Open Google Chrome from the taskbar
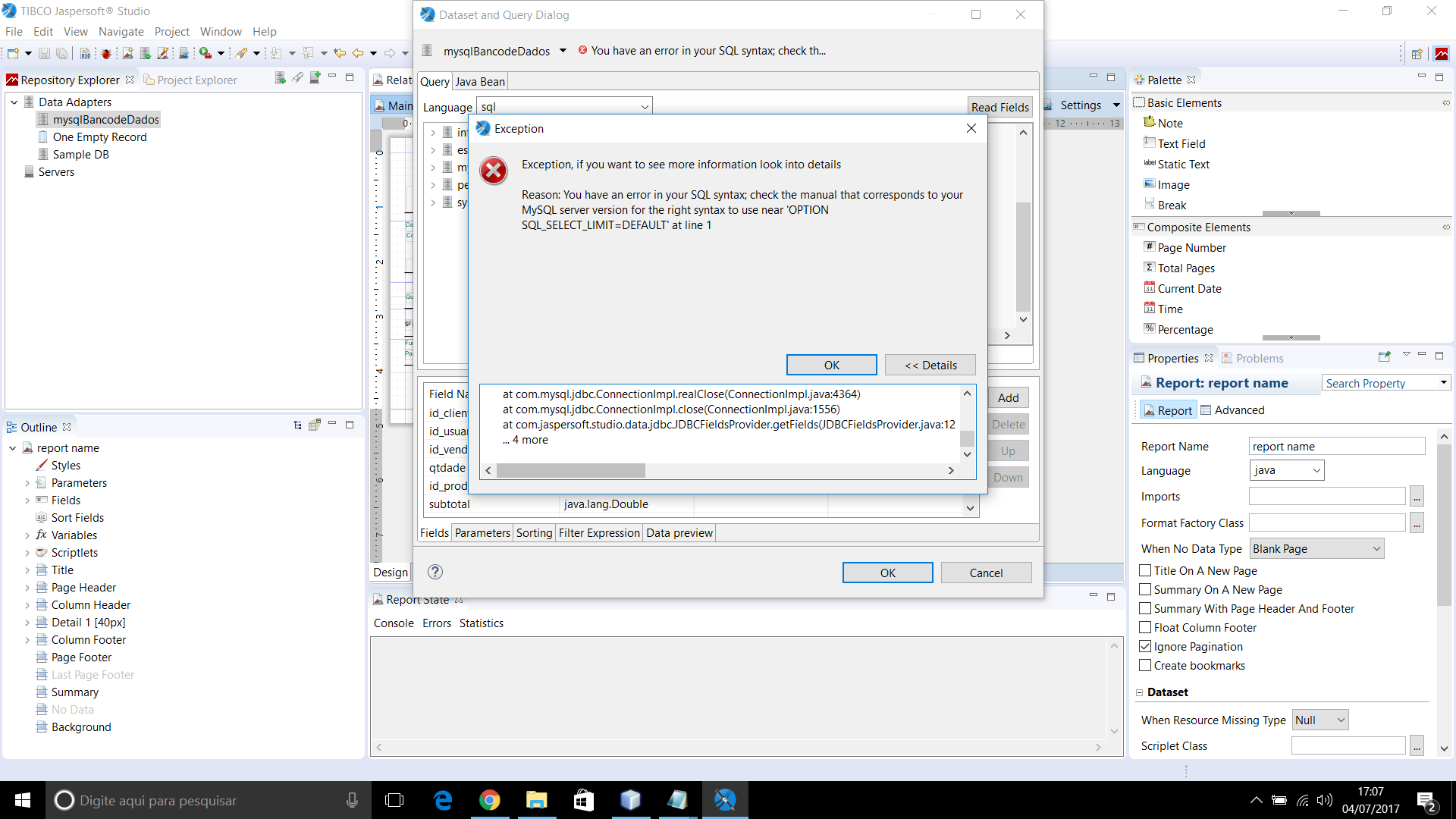This screenshot has height=819, width=1456. pyautogui.click(x=489, y=800)
